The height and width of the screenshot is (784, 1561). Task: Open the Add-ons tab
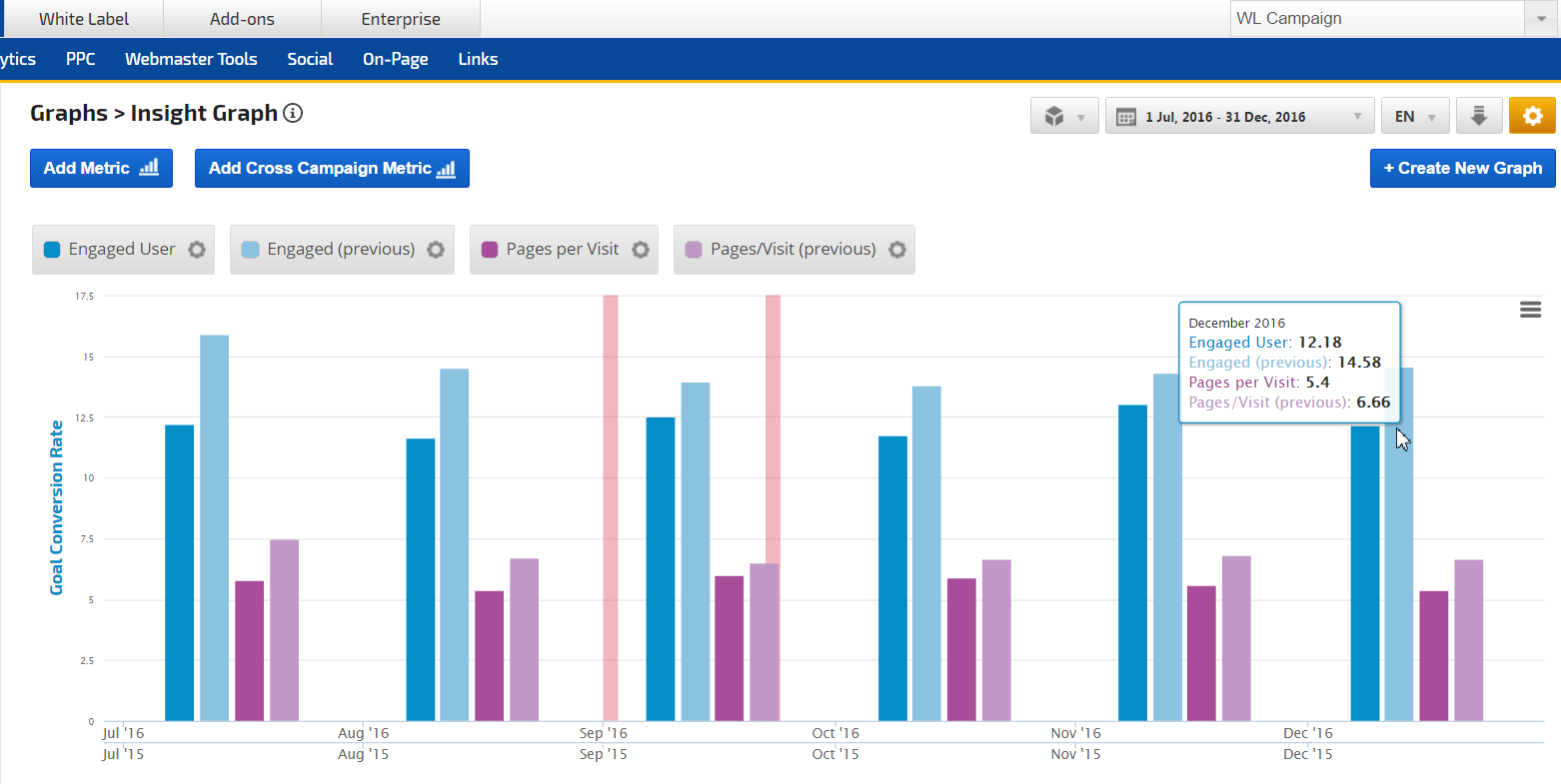[242, 19]
